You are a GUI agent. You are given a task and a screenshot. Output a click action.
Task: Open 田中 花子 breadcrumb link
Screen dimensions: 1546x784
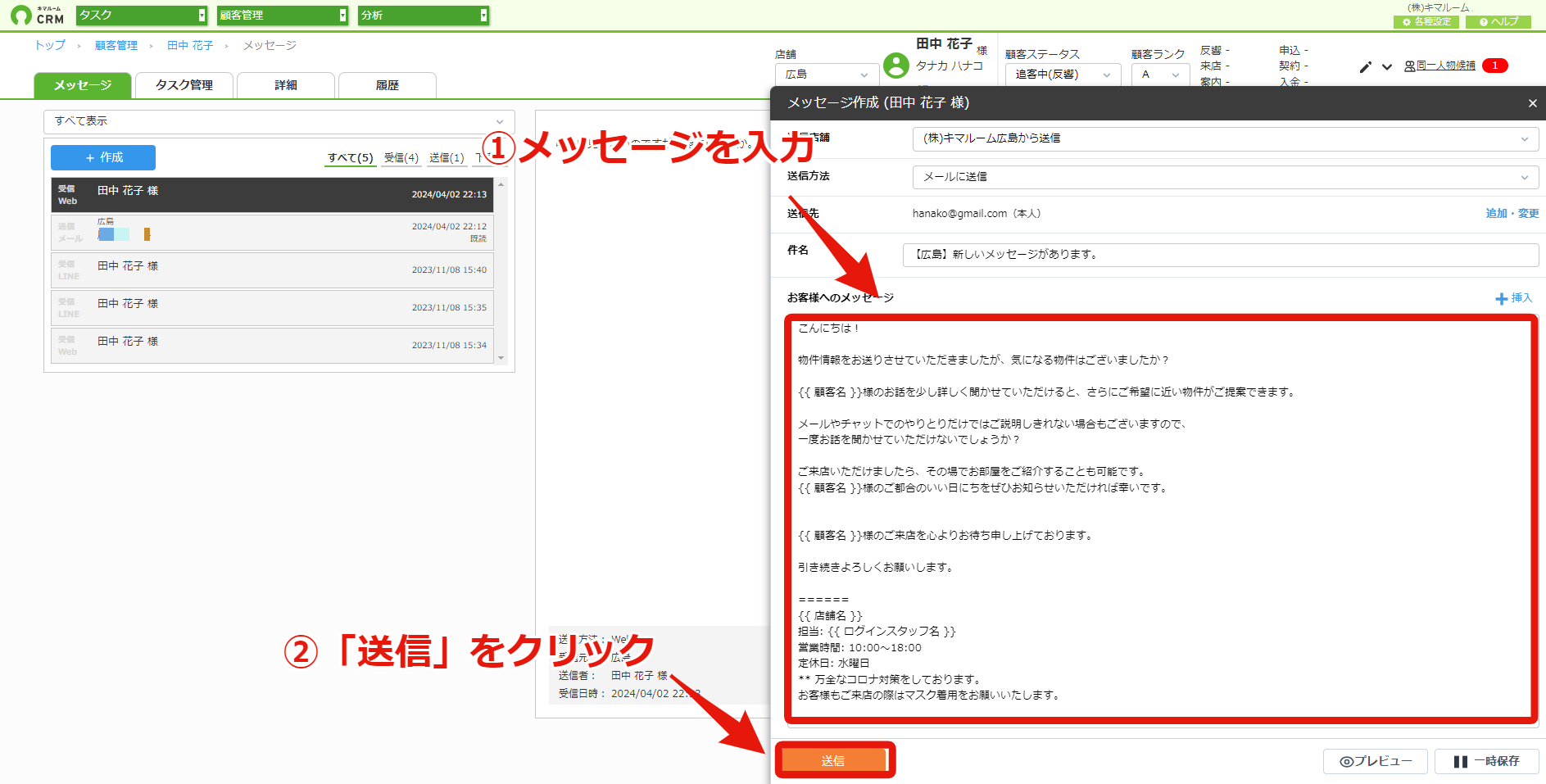pyautogui.click(x=190, y=45)
